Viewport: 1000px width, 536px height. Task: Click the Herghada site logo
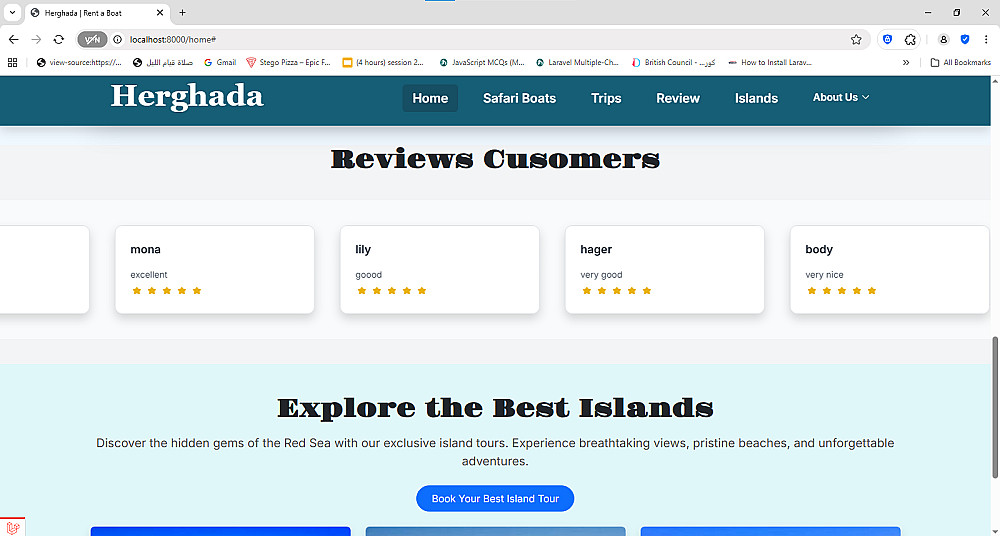187,97
